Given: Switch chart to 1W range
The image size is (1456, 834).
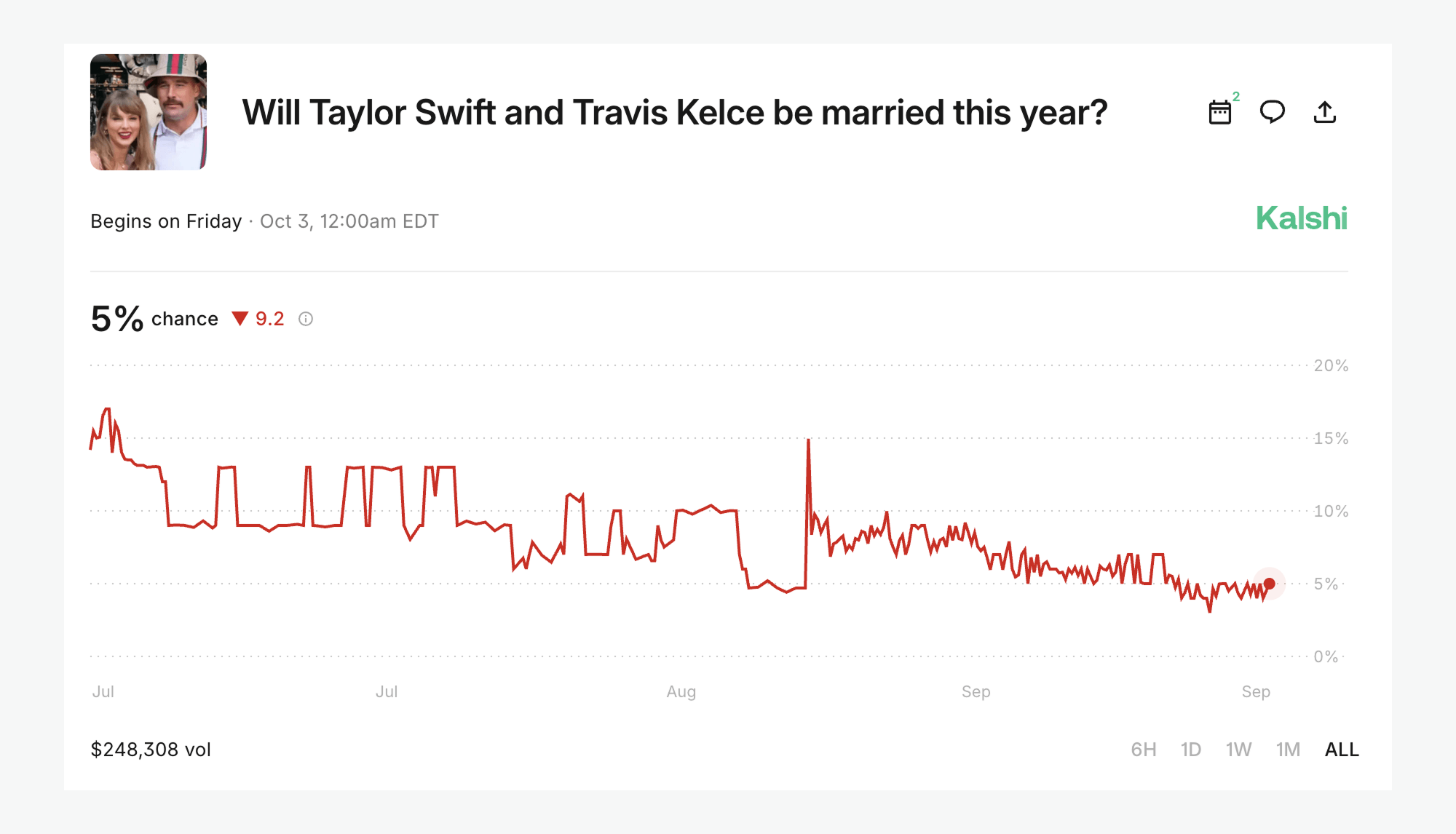Looking at the screenshot, I should pyautogui.click(x=1238, y=750).
